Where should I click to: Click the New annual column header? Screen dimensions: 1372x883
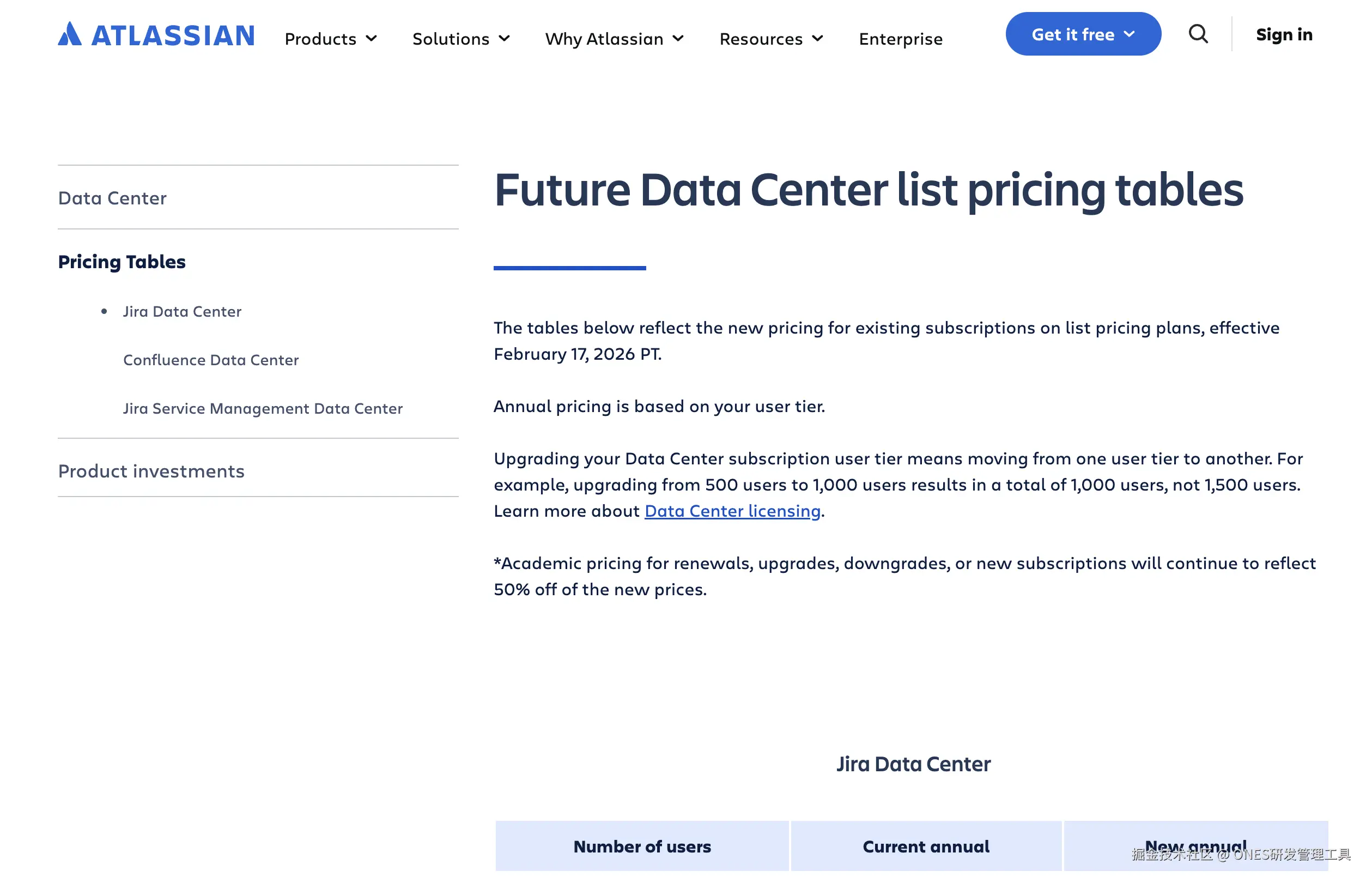pos(1195,846)
